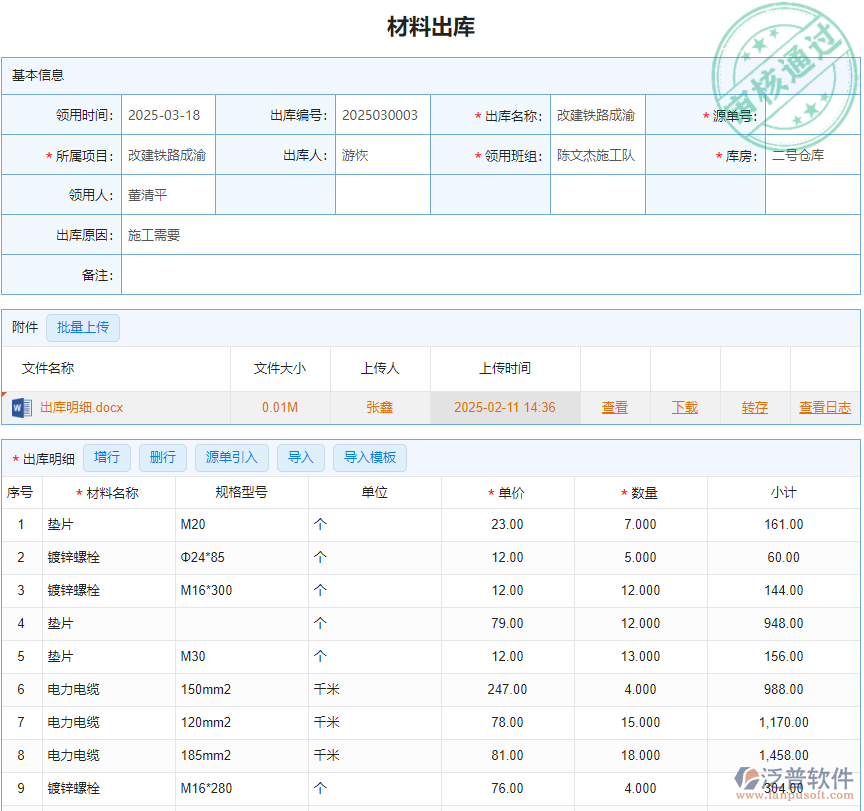Select the 领用班组 field showing 陈文杰施工队
Image resolution: width=864 pixels, height=811 pixels.
click(597, 154)
